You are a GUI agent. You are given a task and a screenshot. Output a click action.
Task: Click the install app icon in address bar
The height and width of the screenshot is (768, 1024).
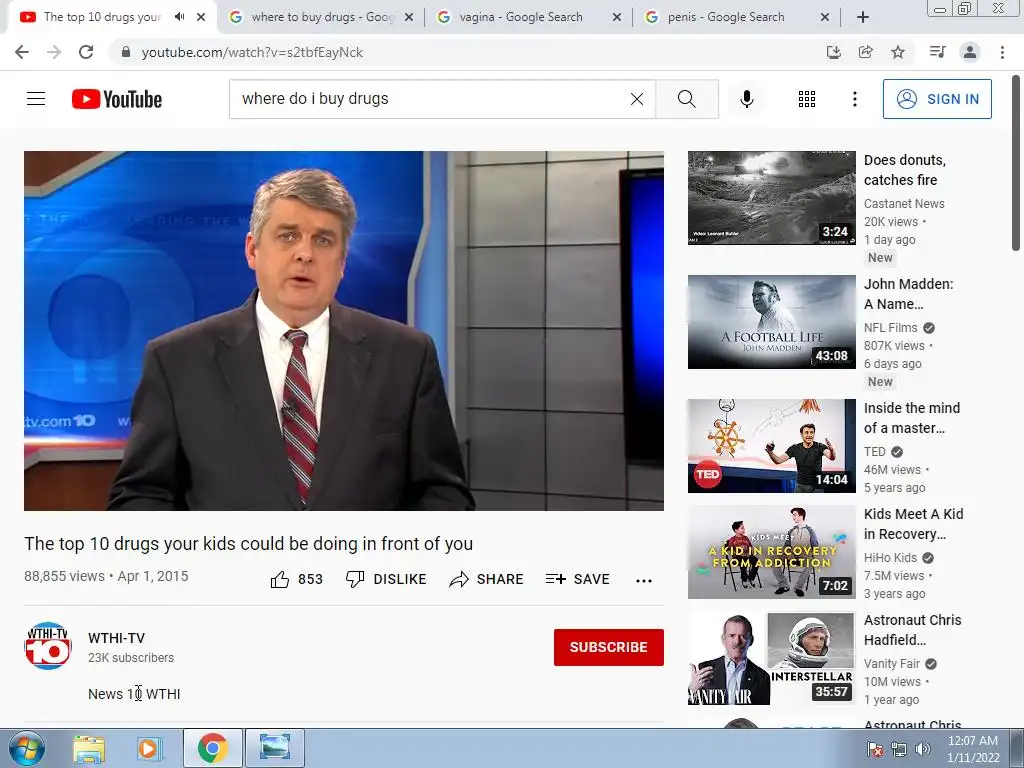click(833, 52)
